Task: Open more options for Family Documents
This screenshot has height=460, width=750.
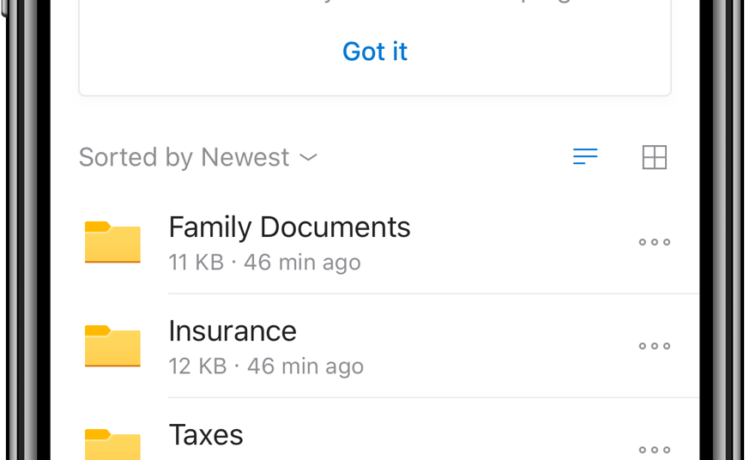Action: point(654,242)
